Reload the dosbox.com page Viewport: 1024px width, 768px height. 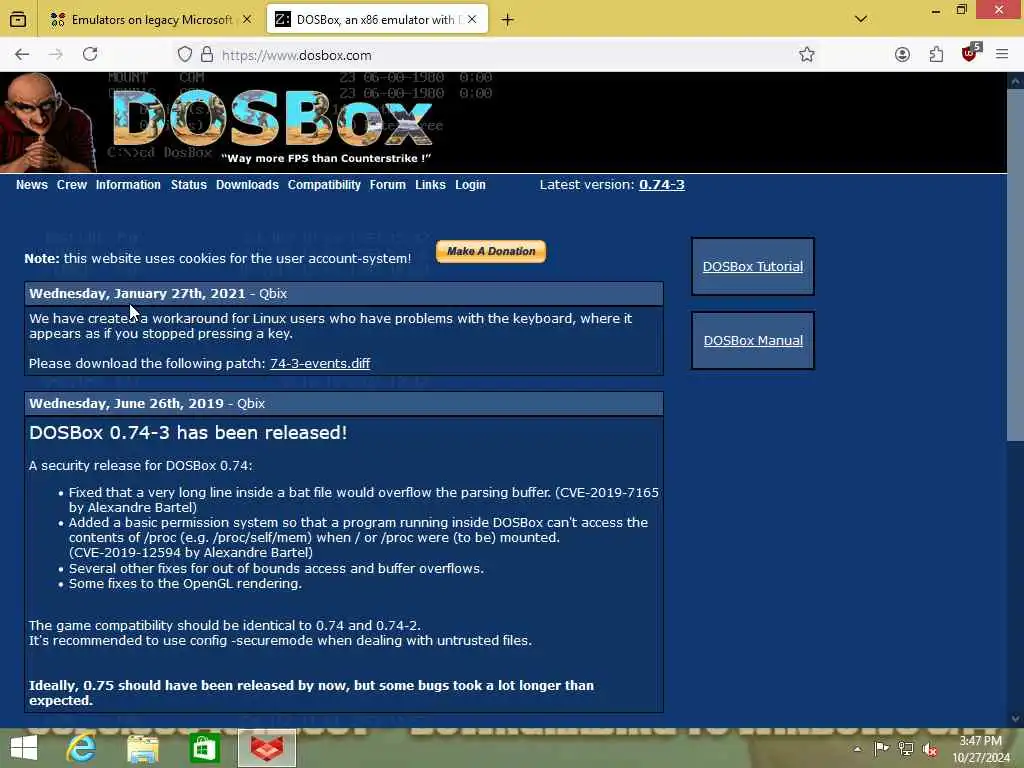coord(90,54)
